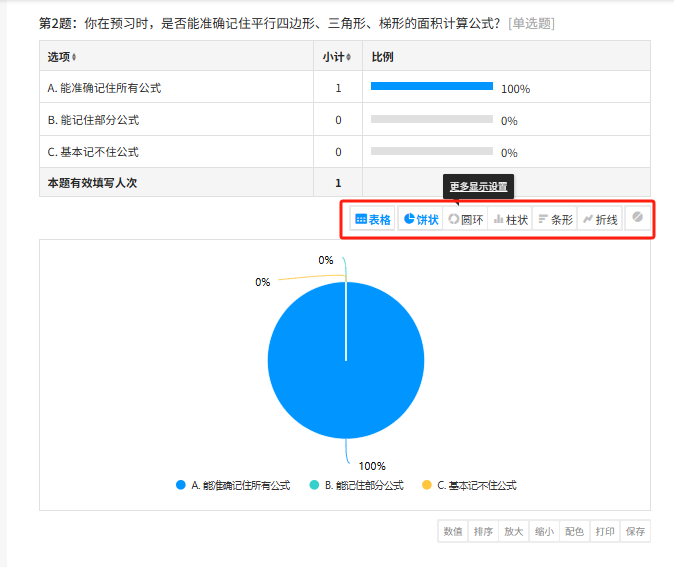Open the 配色 color scheme button
Image resolution: width=674 pixels, height=567 pixels.
tap(574, 531)
